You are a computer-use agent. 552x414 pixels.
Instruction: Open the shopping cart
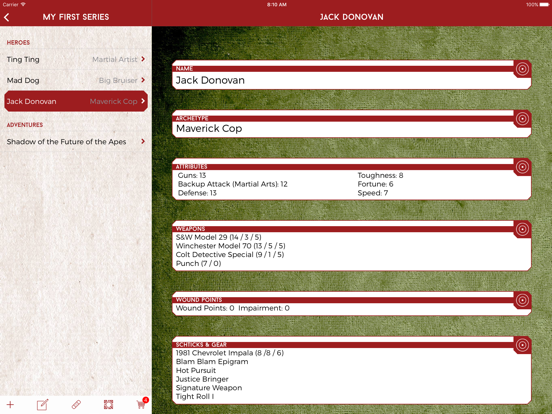point(142,403)
